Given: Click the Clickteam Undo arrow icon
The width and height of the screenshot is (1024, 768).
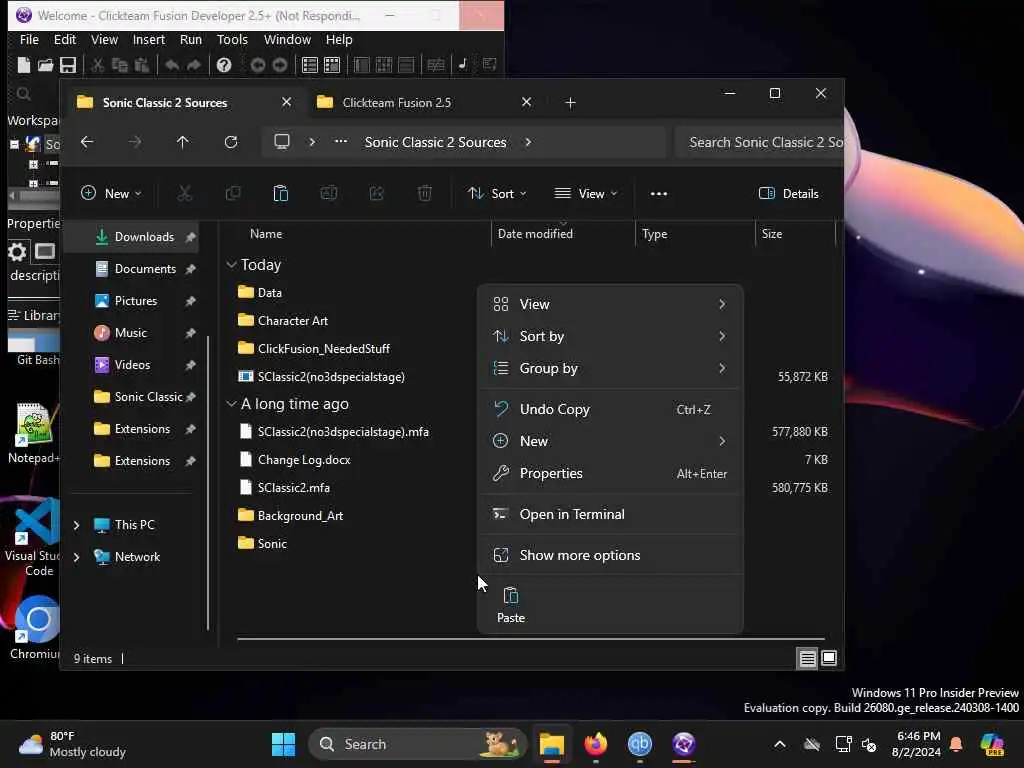Looking at the screenshot, I should [172, 65].
